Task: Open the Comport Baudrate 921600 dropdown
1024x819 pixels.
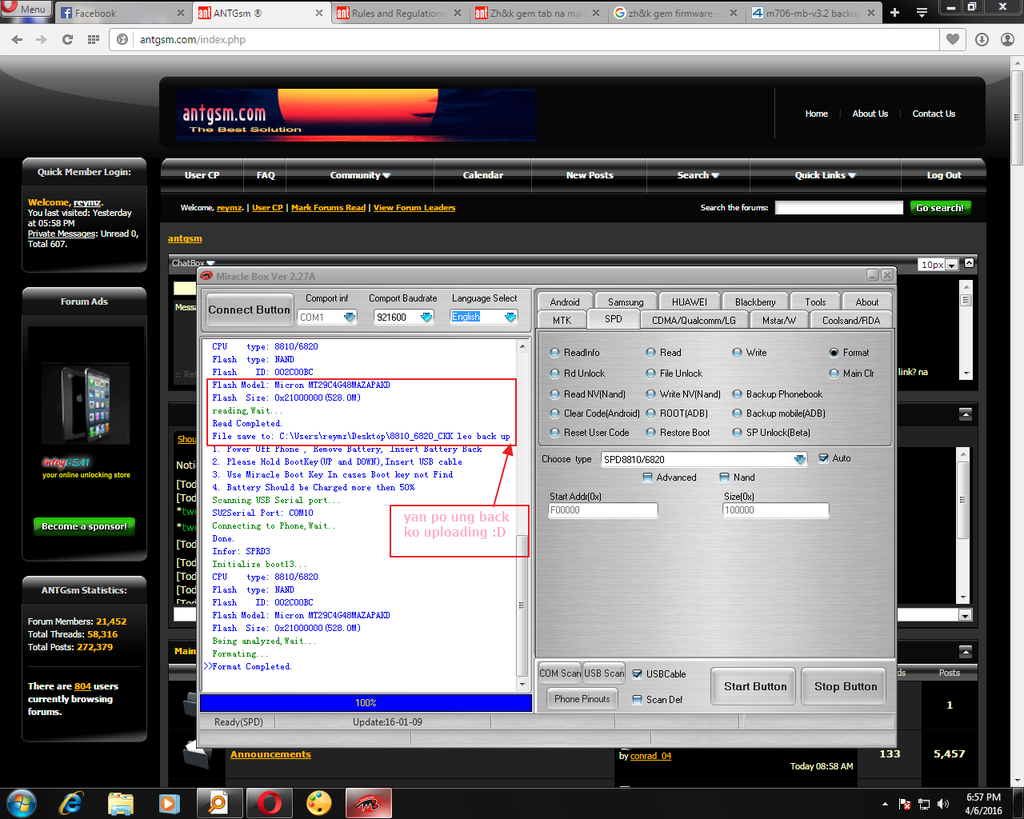Action: coord(426,317)
